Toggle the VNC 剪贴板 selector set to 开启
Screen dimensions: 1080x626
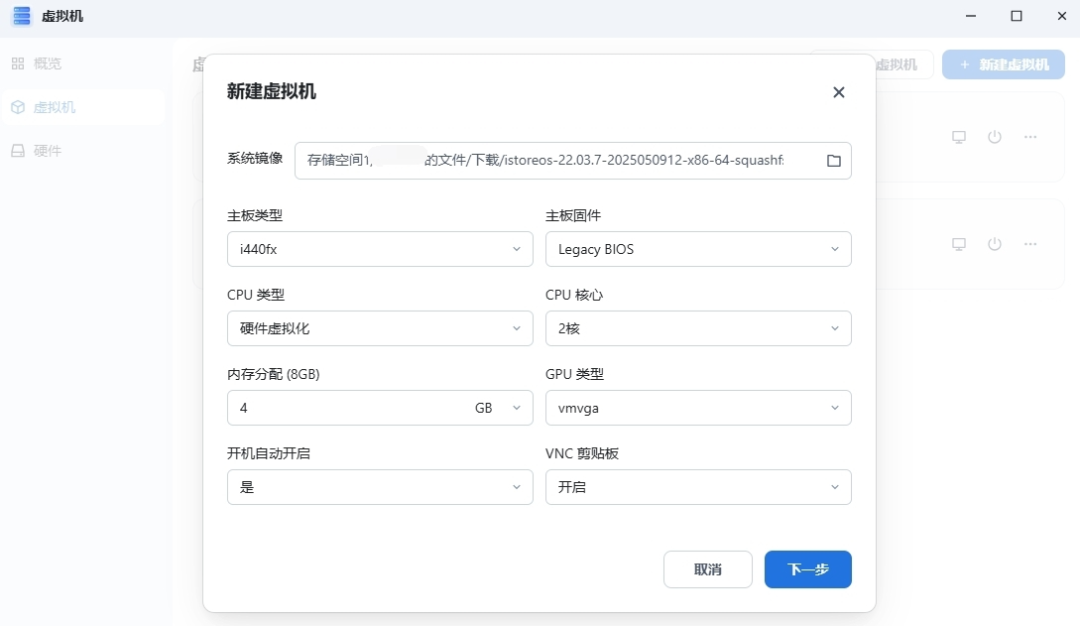(x=698, y=487)
